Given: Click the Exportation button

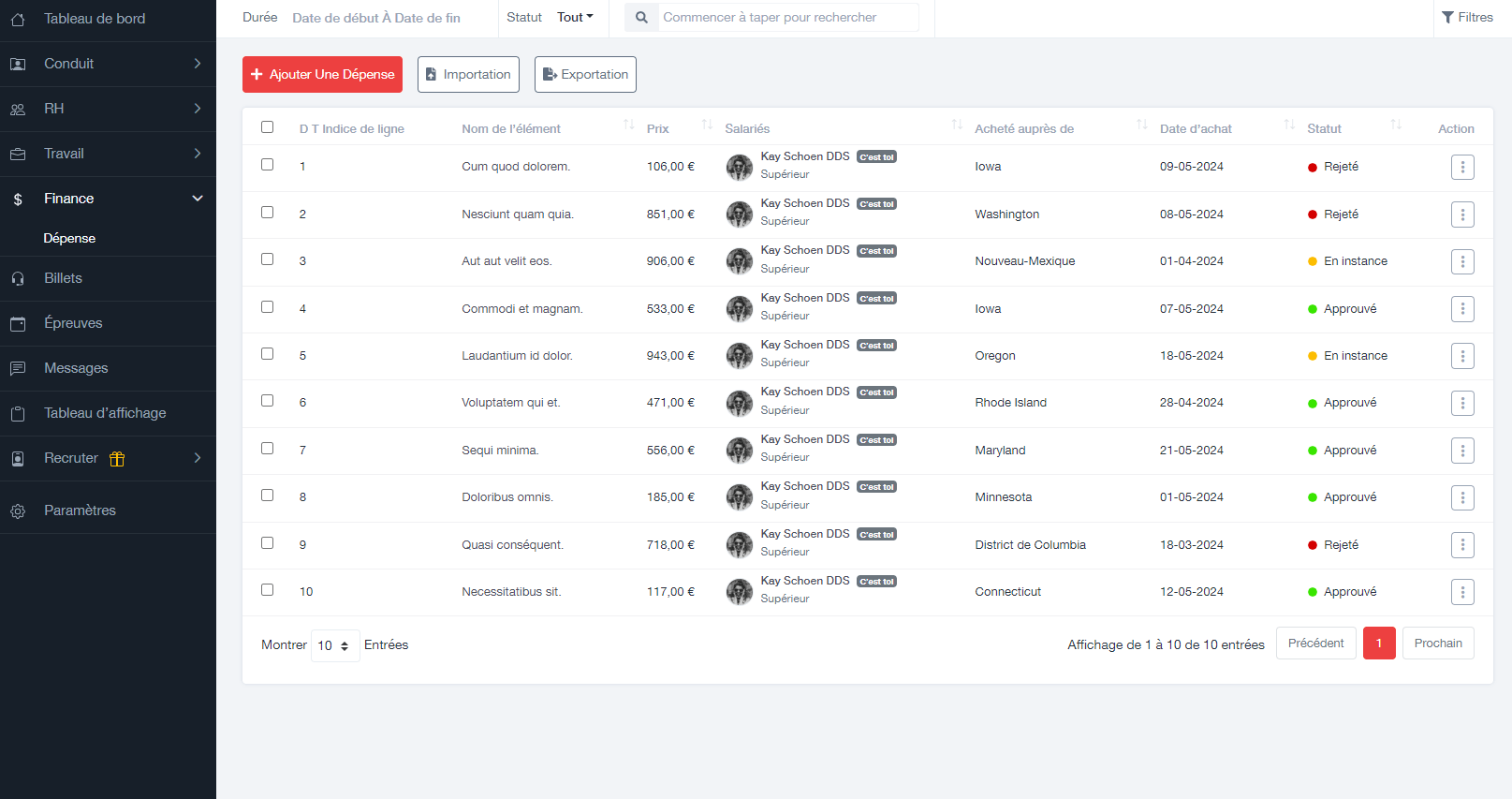Looking at the screenshot, I should (x=585, y=75).
